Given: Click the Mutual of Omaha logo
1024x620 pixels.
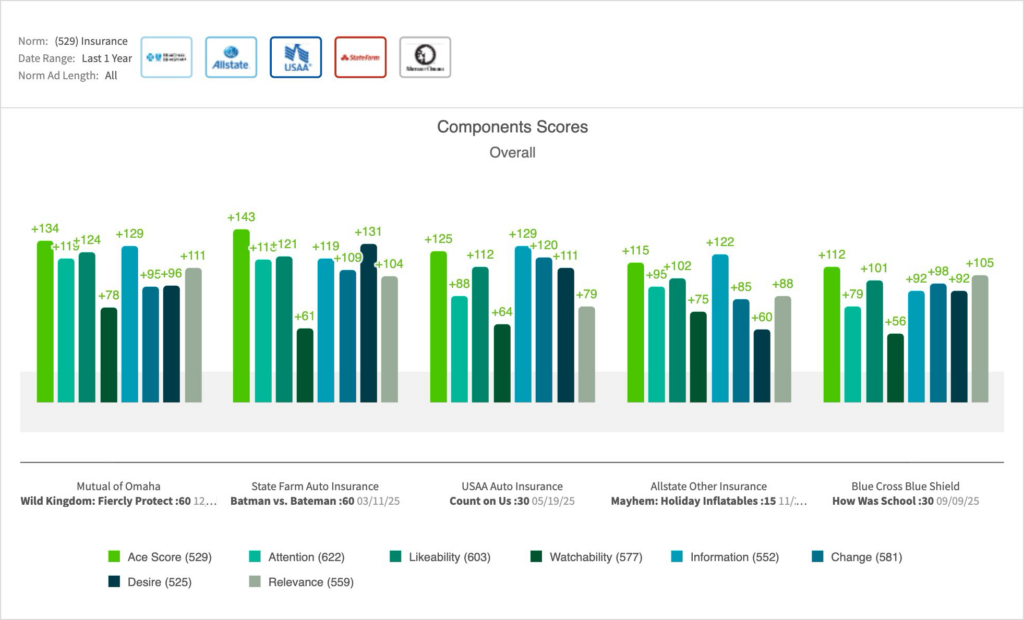Looking at the screenshot, I should [425, 57].
